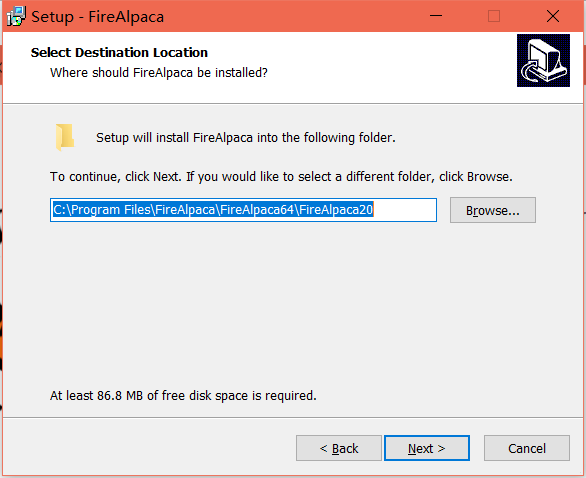Click 'To continue, click Next' instruction text
The image size is (586, 478).
pyautogui.click(x=281, y=176)
